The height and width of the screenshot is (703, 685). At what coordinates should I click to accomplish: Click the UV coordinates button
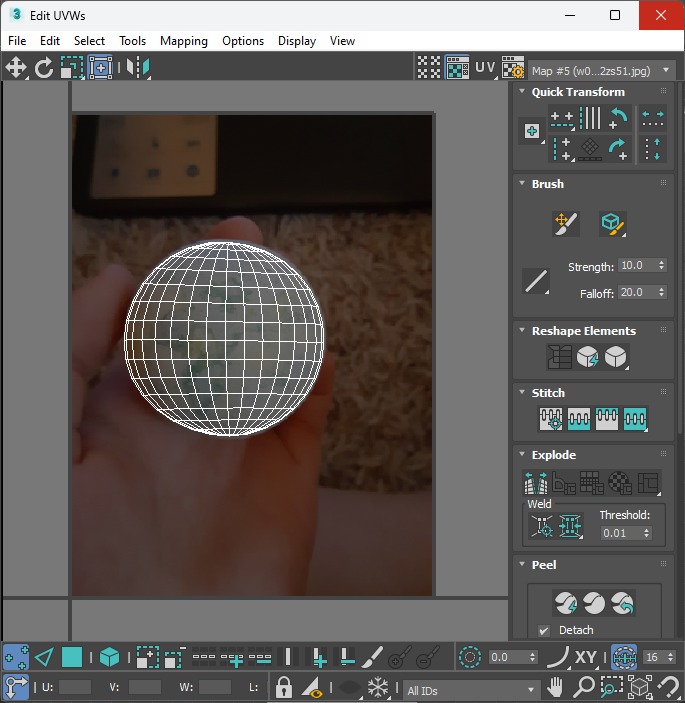(x=485, y=68)
